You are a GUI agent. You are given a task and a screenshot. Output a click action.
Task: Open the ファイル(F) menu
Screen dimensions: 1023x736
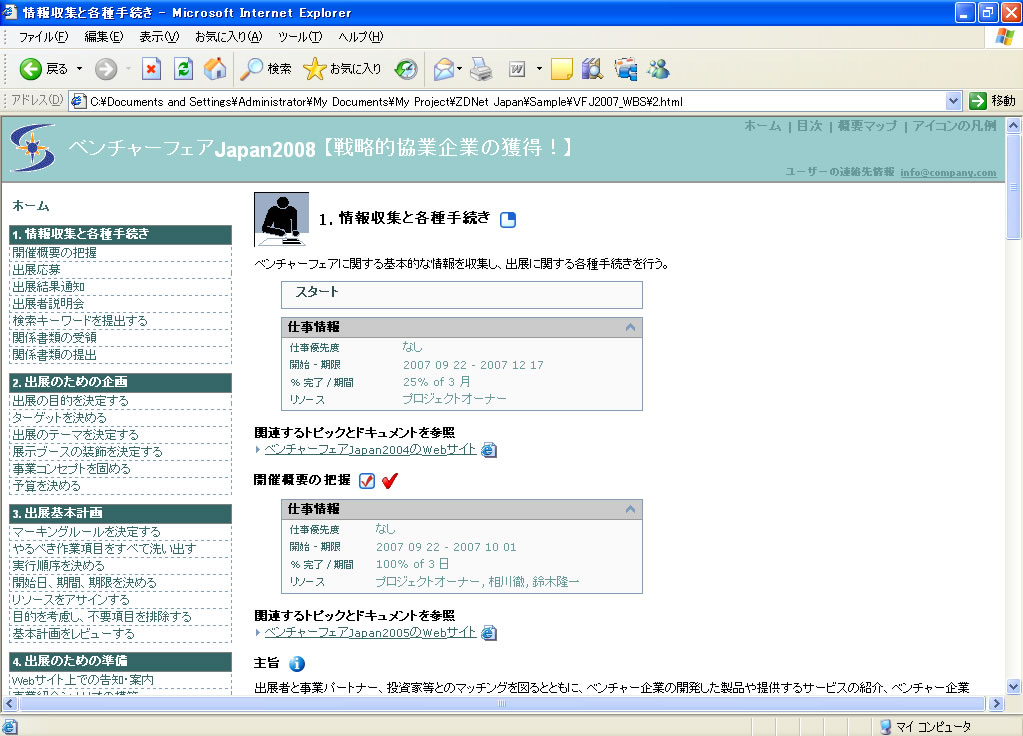(43, 37)
